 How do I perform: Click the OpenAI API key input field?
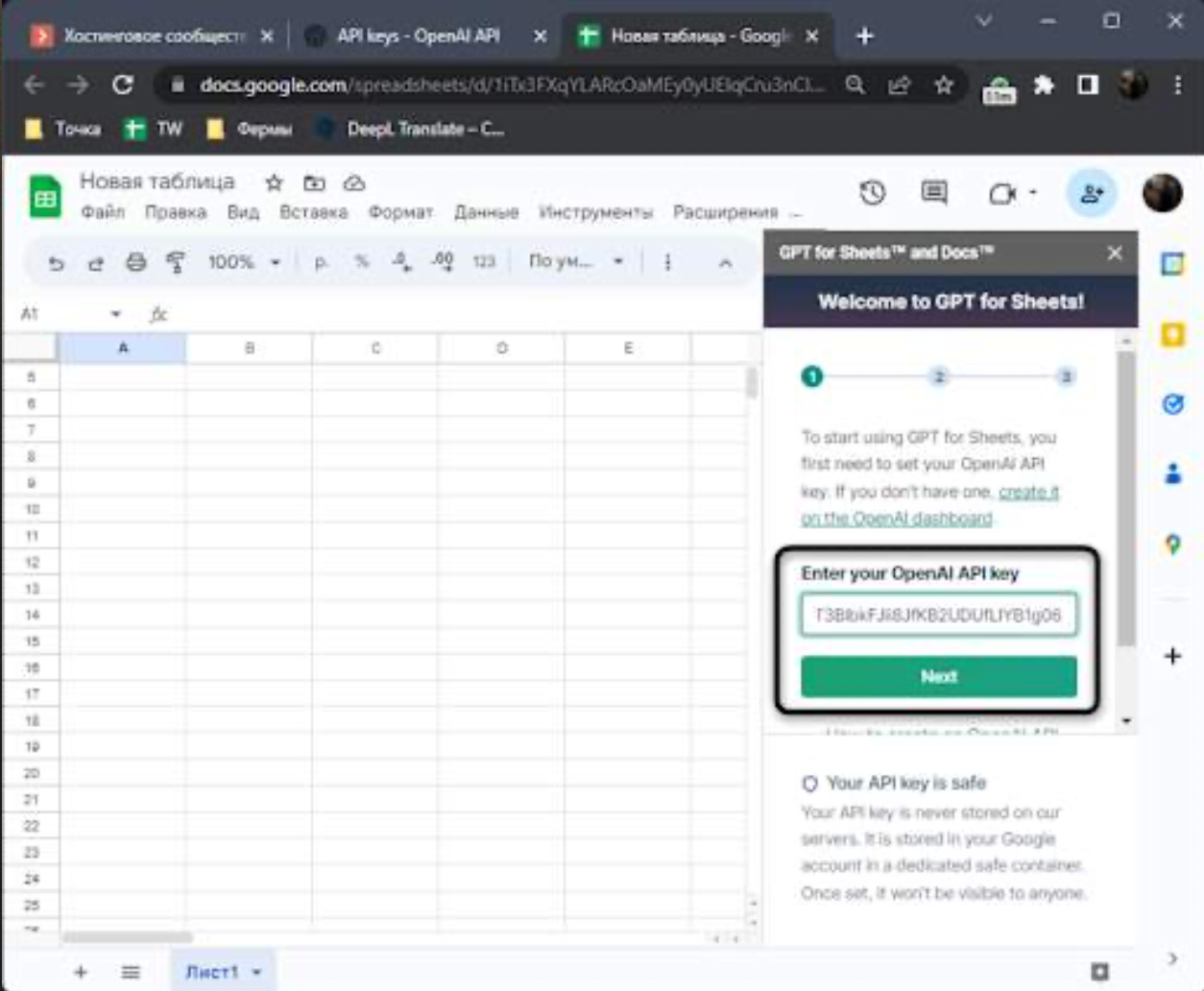938,615
